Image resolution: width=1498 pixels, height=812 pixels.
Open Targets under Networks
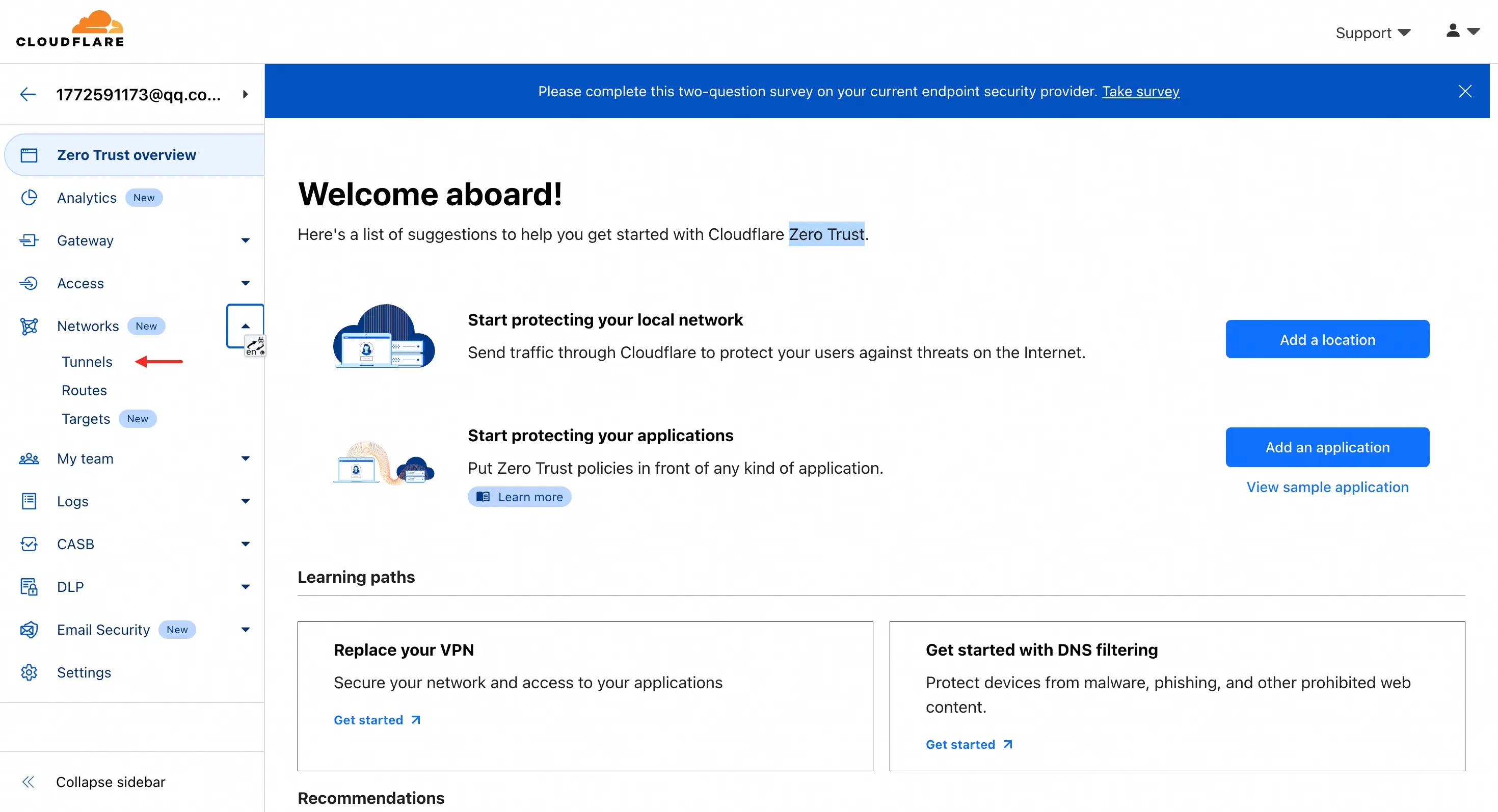tap(86, 419)
